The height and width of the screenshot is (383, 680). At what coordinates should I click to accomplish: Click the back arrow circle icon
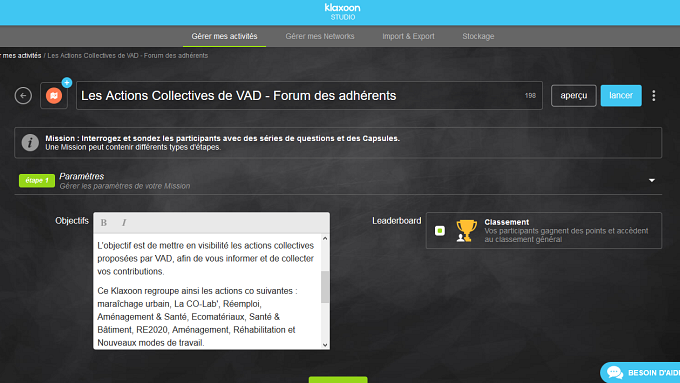coord(23,95)
